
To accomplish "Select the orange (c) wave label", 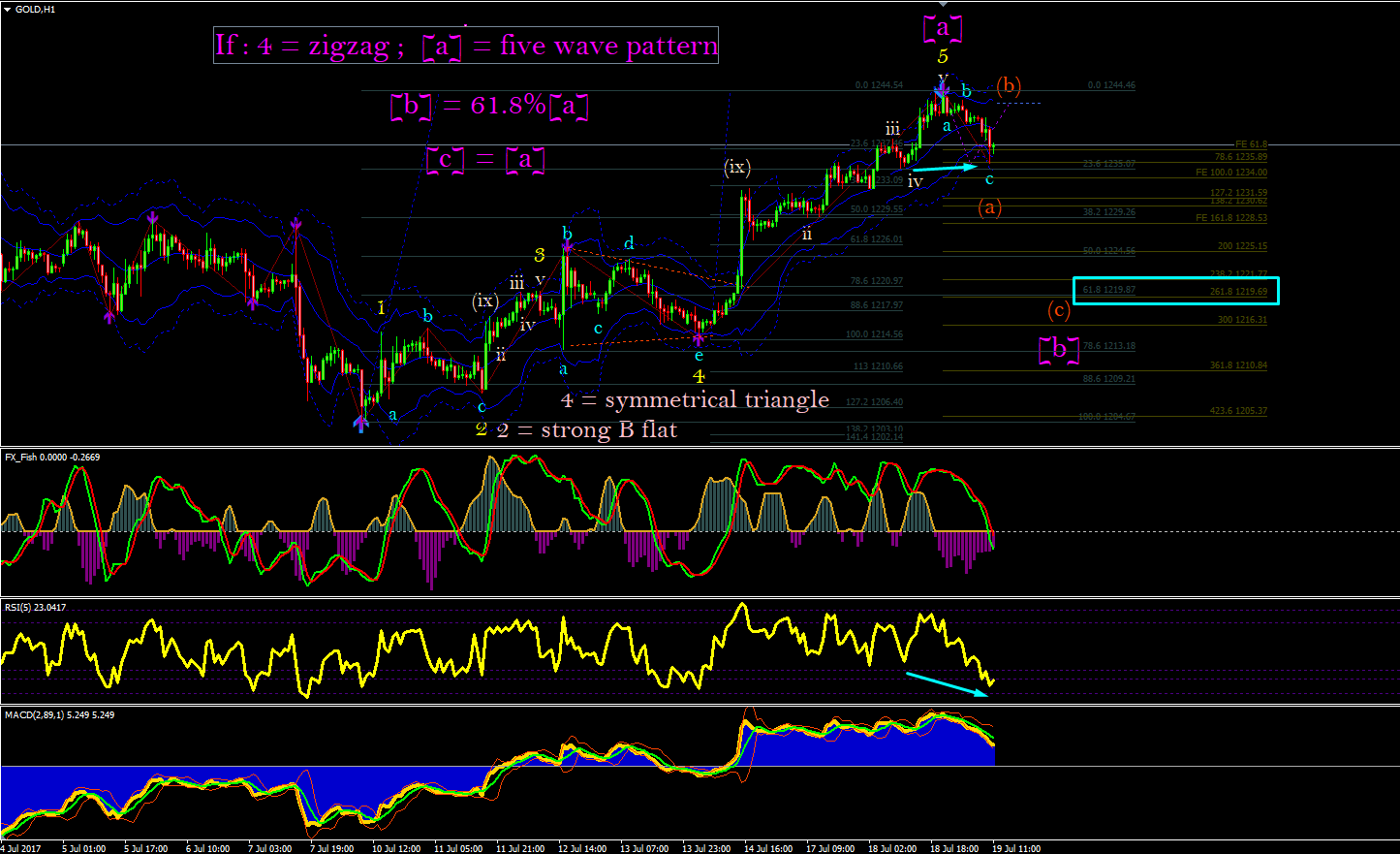I will 1059,310.
